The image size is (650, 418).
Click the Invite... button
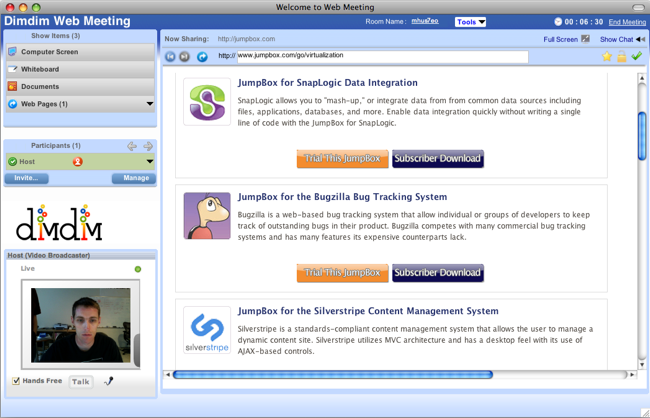[27, 178]
